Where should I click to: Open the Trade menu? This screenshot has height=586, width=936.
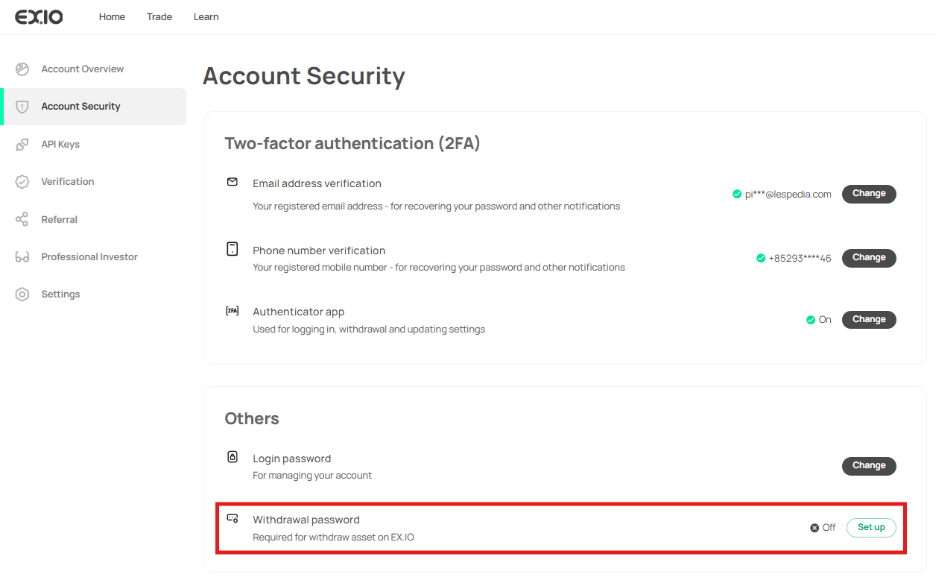point(159,17)
